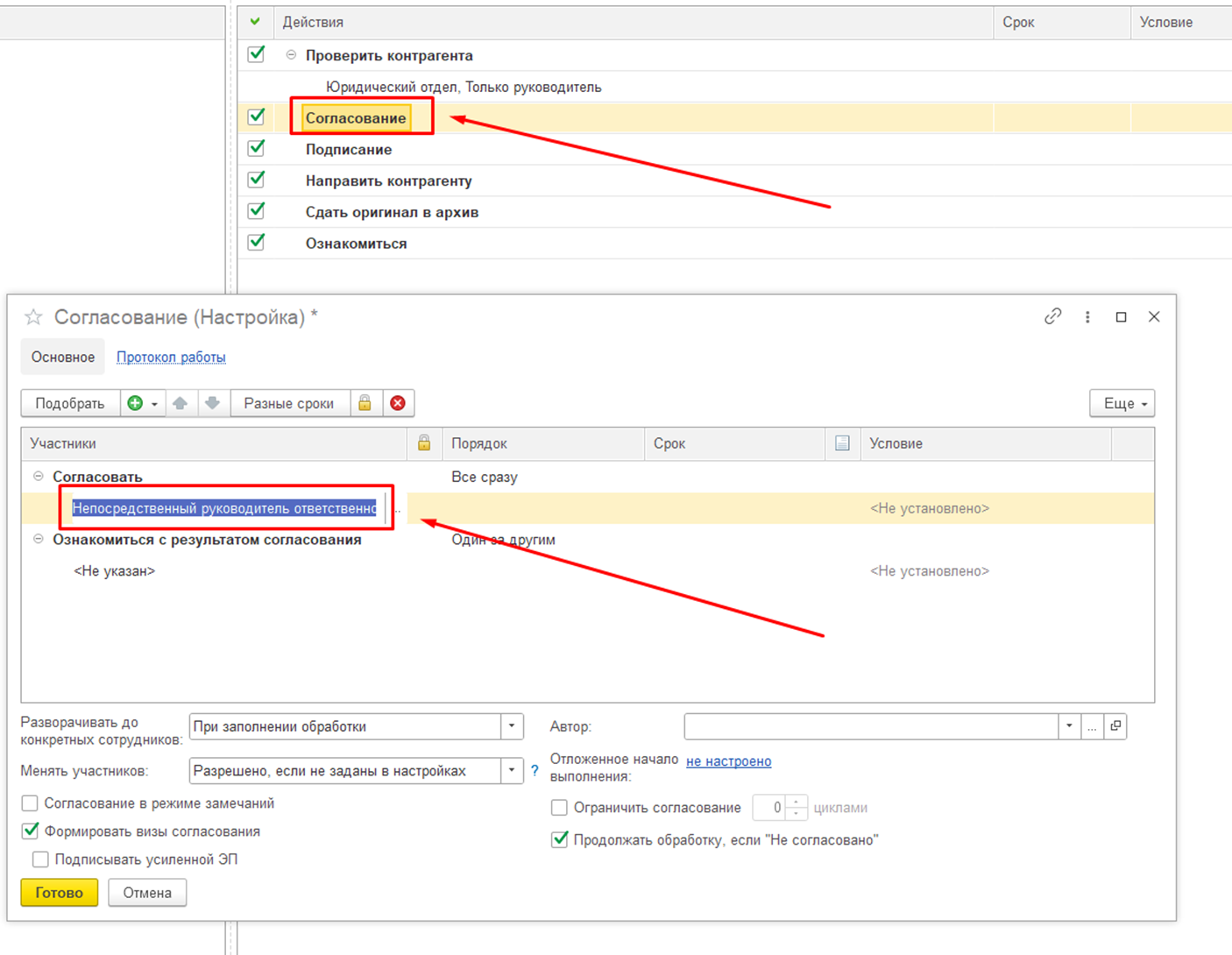Click into the Автор input field
Viewport: 1232px width, 955px height.
[871, 726]
